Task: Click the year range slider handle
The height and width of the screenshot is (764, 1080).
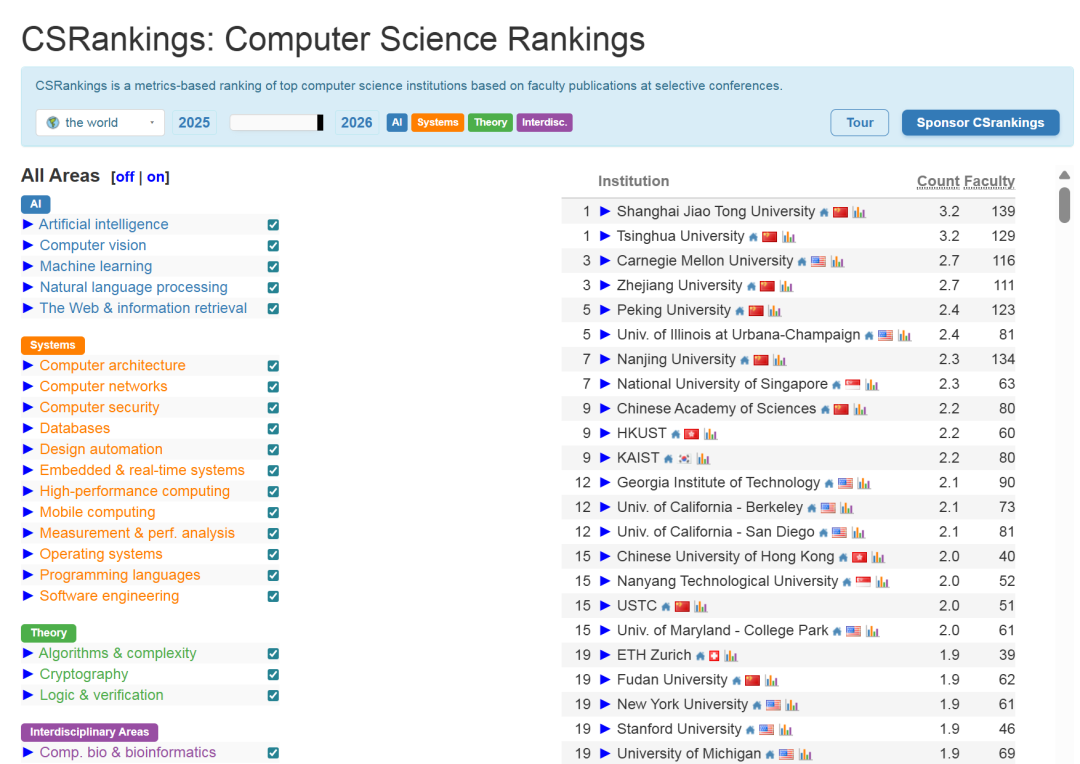Action: [x=320, y=123]
